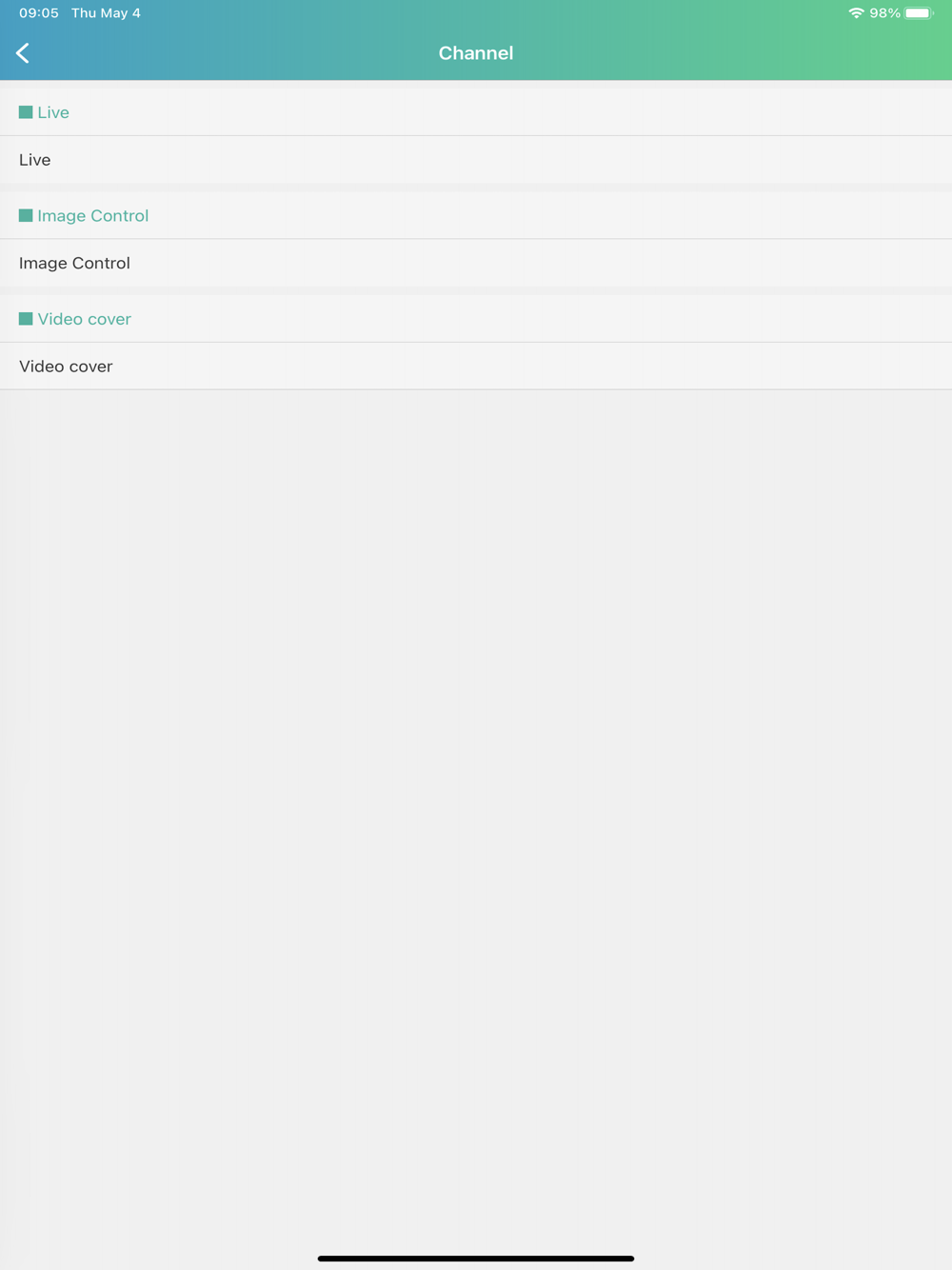The width and height of the screenshot is (952, 1270).
Task: Click the empty gray area below Video cover
Action: (x=476, y=819)
